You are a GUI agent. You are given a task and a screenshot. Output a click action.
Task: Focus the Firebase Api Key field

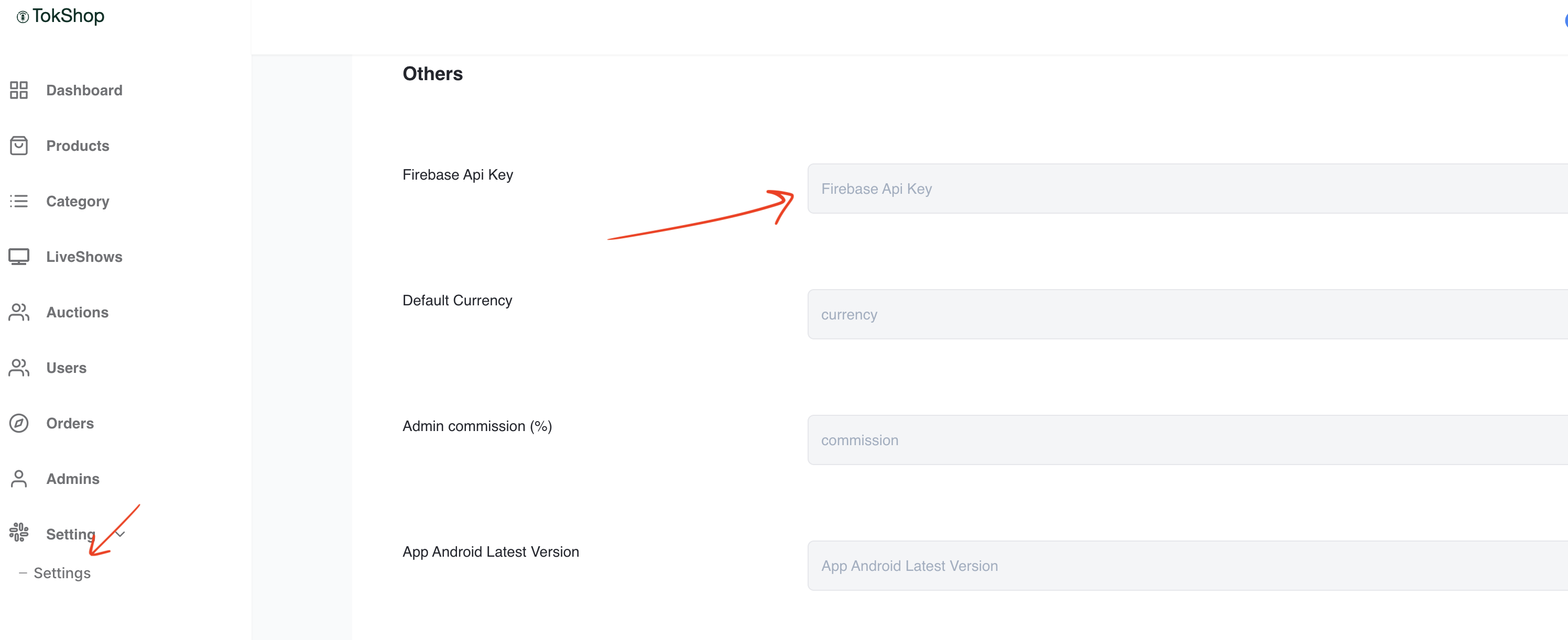1187,189
